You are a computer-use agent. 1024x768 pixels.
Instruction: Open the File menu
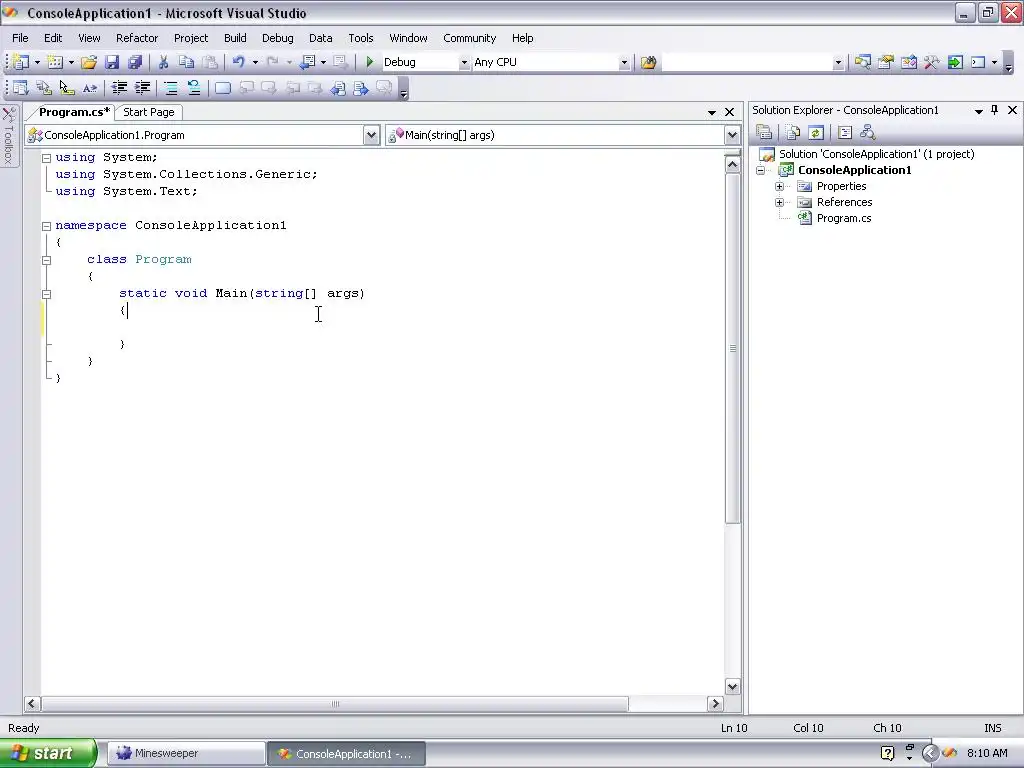(x=20, y=38)
